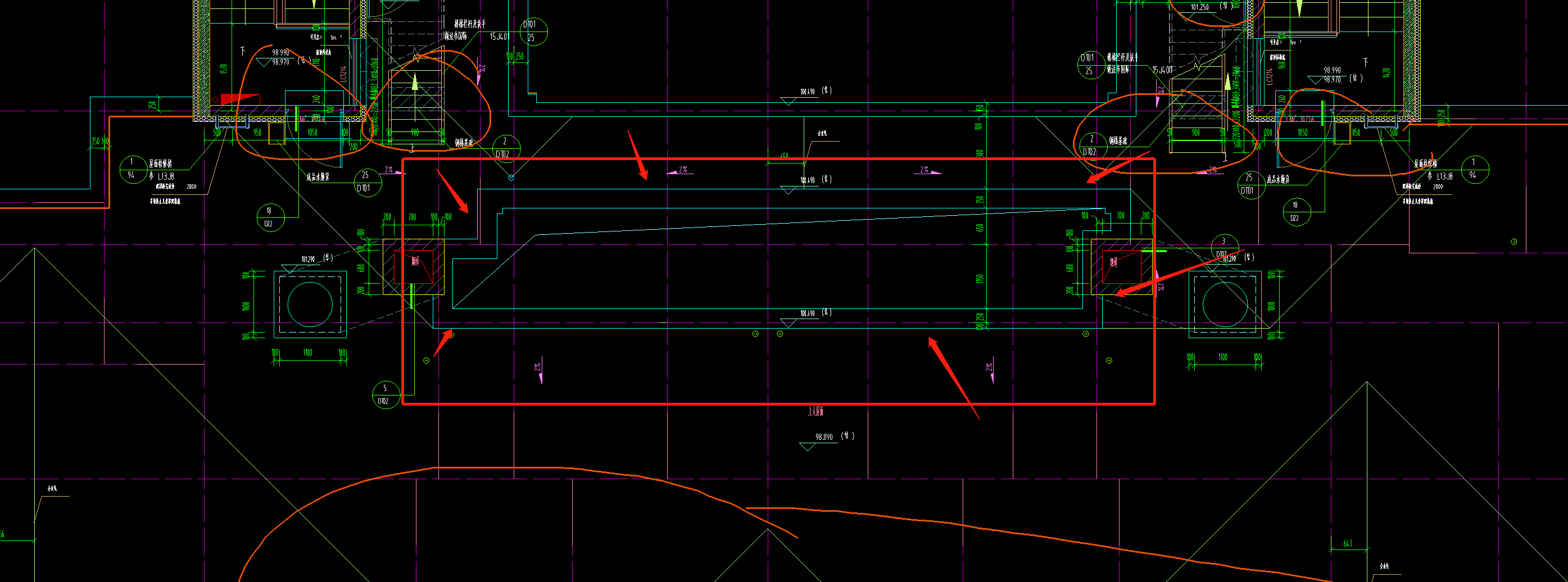Select left hatched flue column 烟道
This screenshot has width=1568, height=582.
pos(414,267)
